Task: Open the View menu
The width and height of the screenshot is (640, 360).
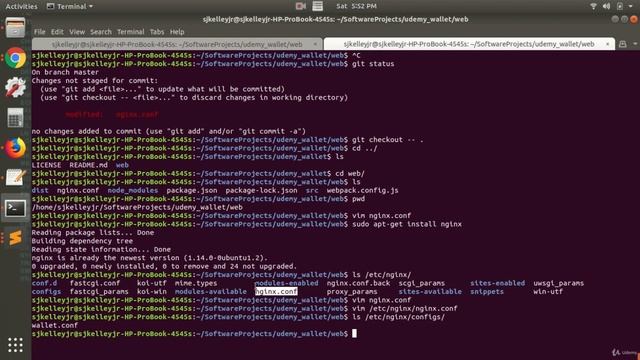Action: (77, 32)
